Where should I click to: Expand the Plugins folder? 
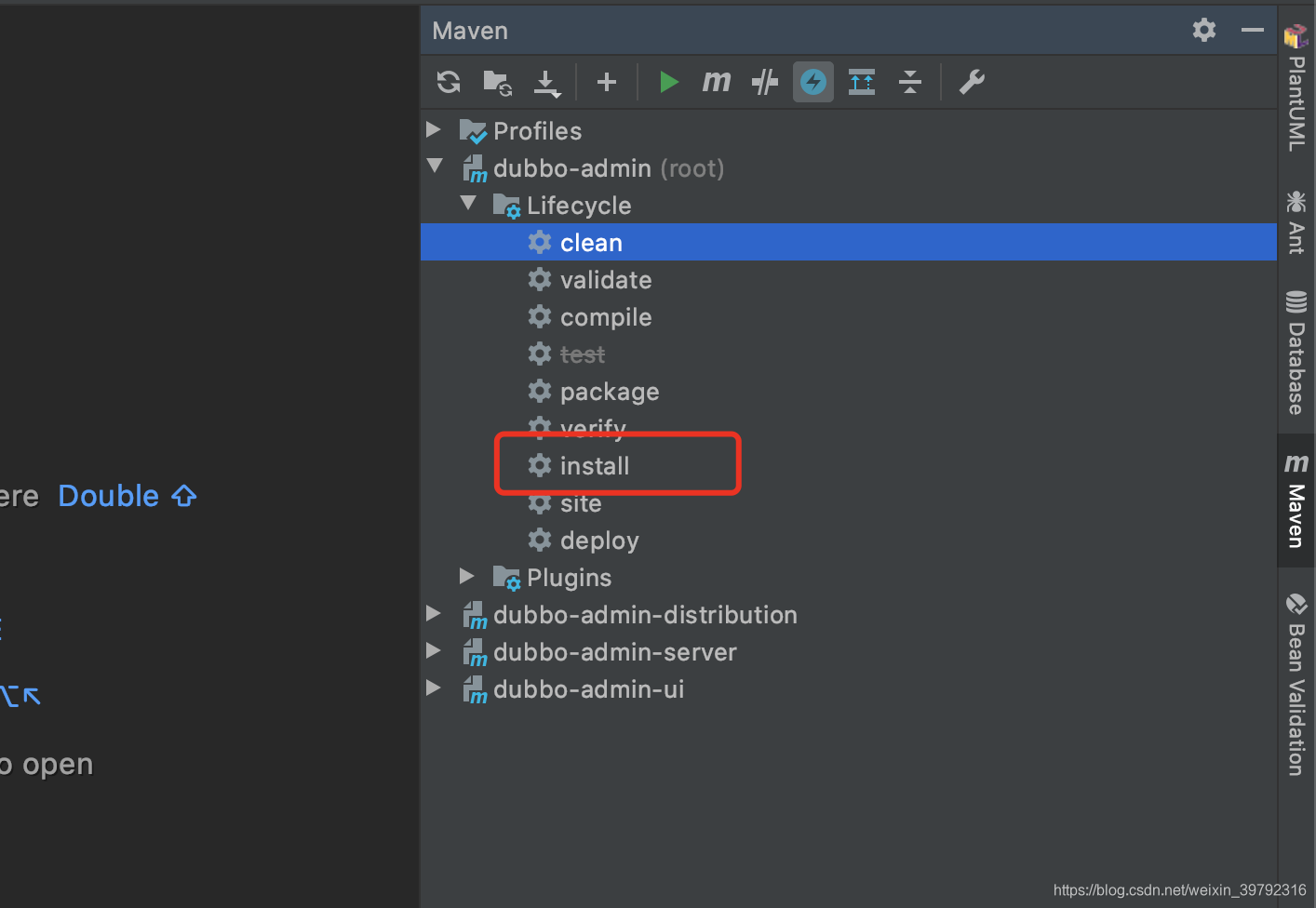click(x=467, y=576)
